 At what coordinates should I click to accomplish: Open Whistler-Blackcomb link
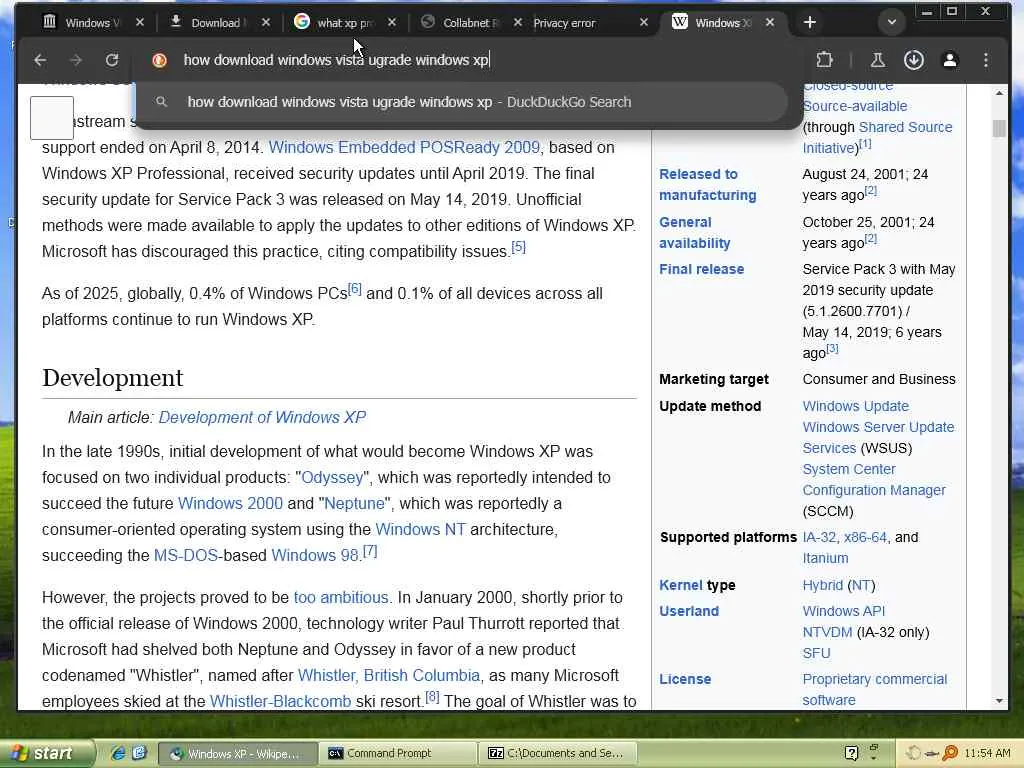pyautogui.click(x=280, y=701)
